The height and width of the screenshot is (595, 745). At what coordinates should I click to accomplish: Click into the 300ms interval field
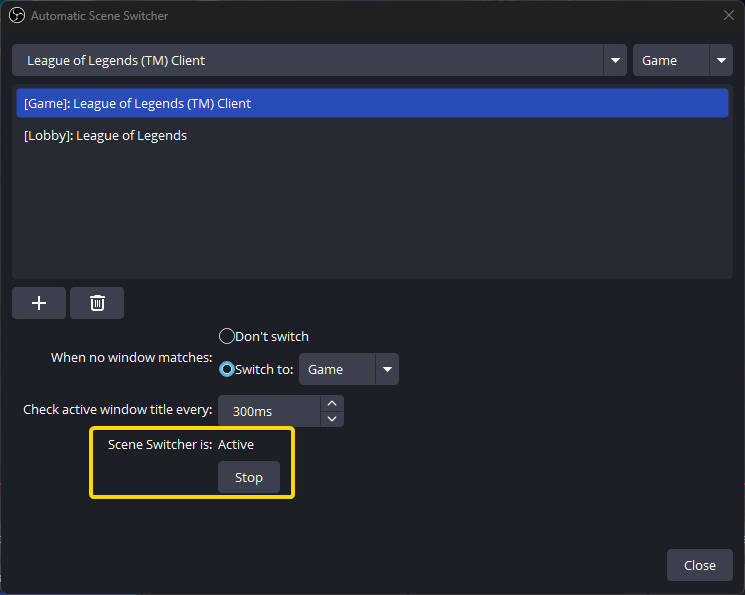coord(268,411)
